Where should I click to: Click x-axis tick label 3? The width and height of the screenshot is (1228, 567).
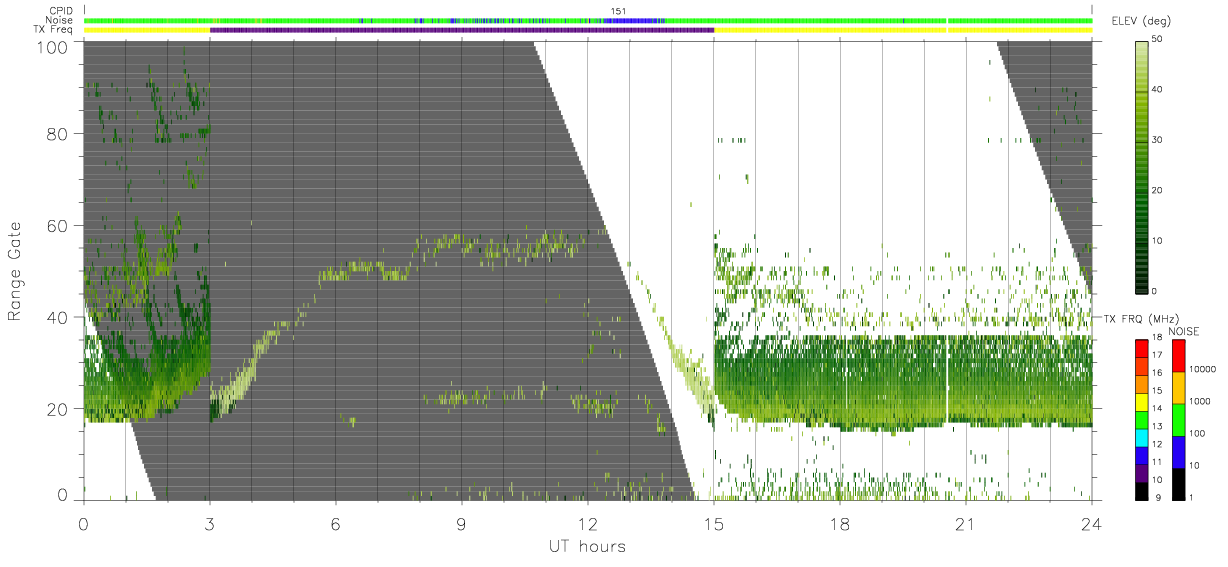pos(210,523)
